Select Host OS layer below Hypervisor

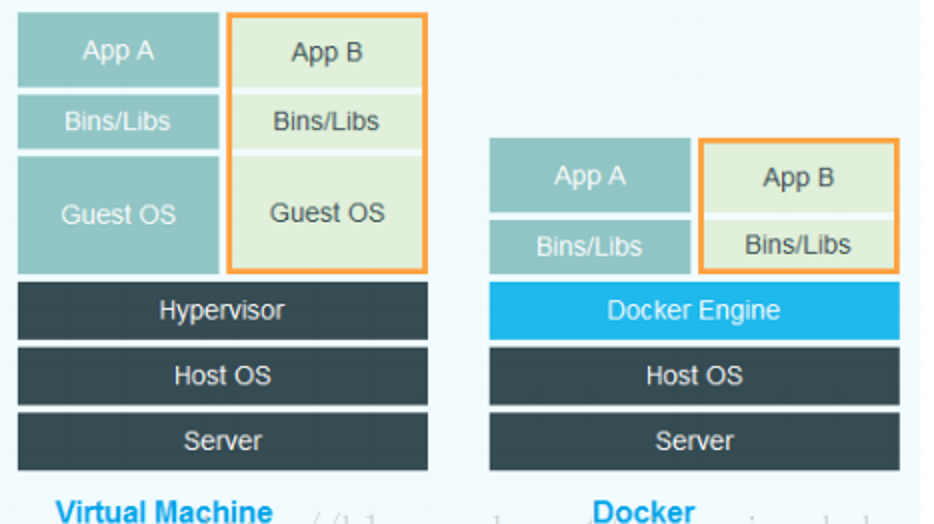[222, 376]
